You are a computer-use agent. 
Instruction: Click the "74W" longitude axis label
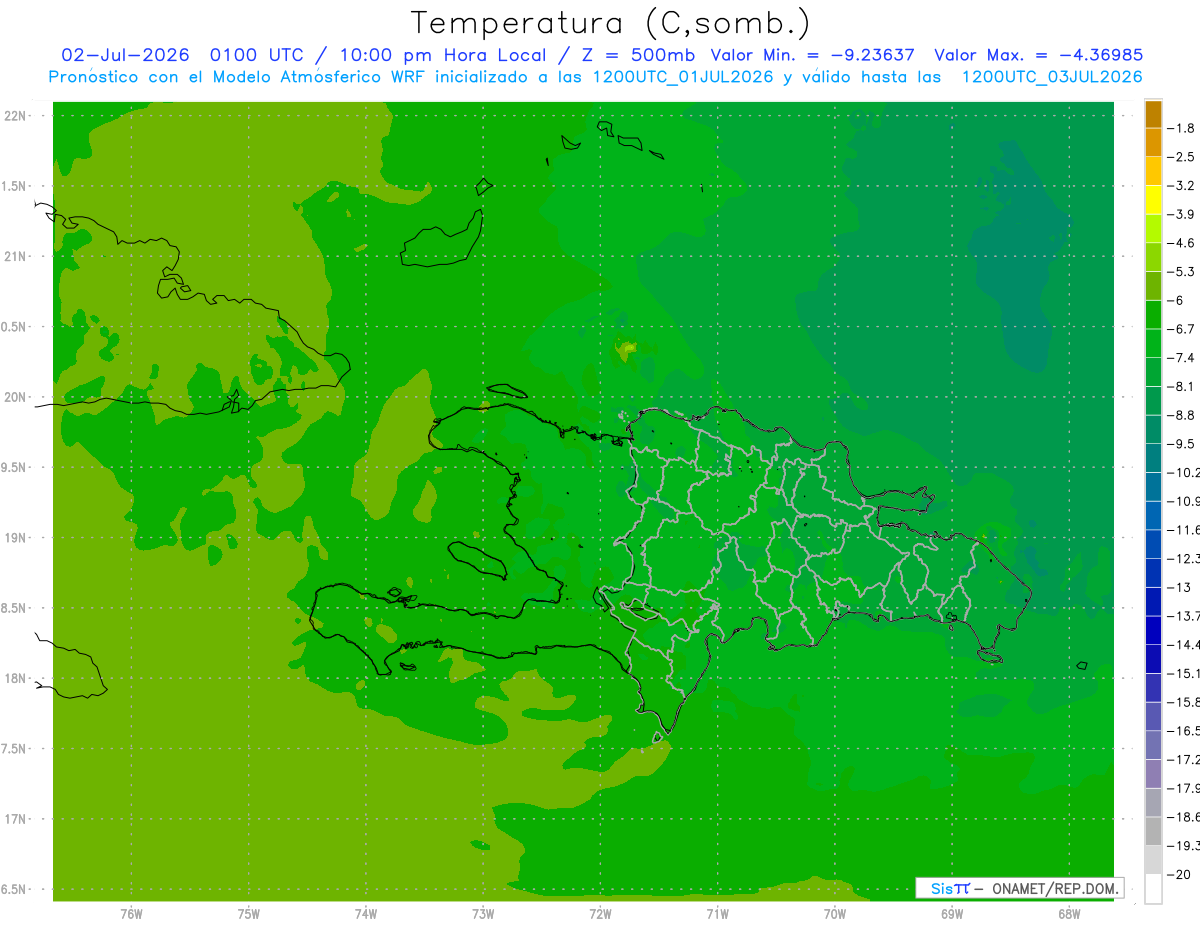pyautogui.click(x=366, y=913)
